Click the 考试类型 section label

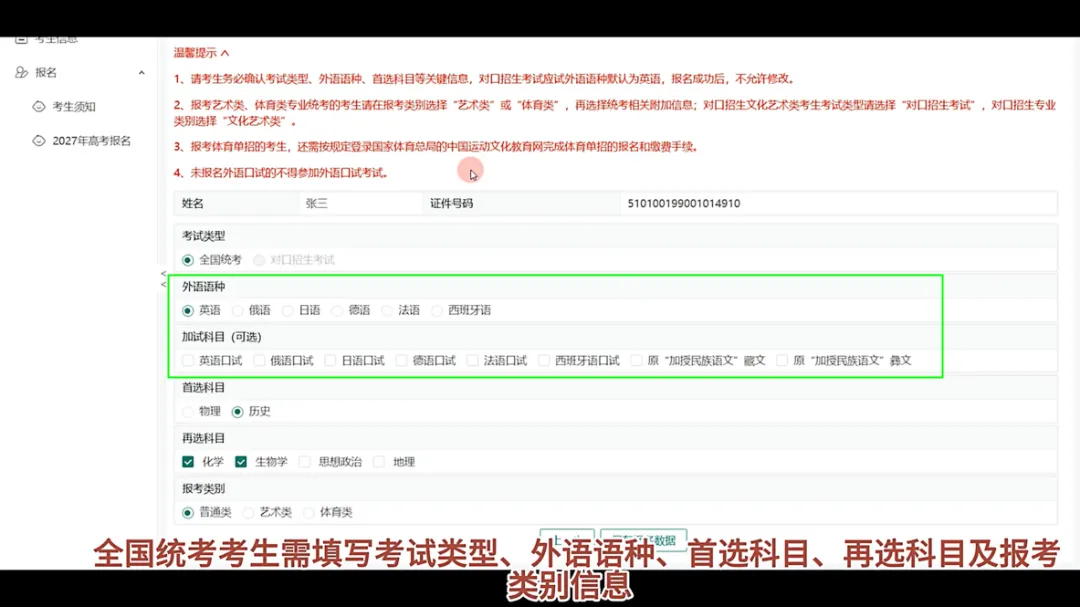[x=203, y=236]
